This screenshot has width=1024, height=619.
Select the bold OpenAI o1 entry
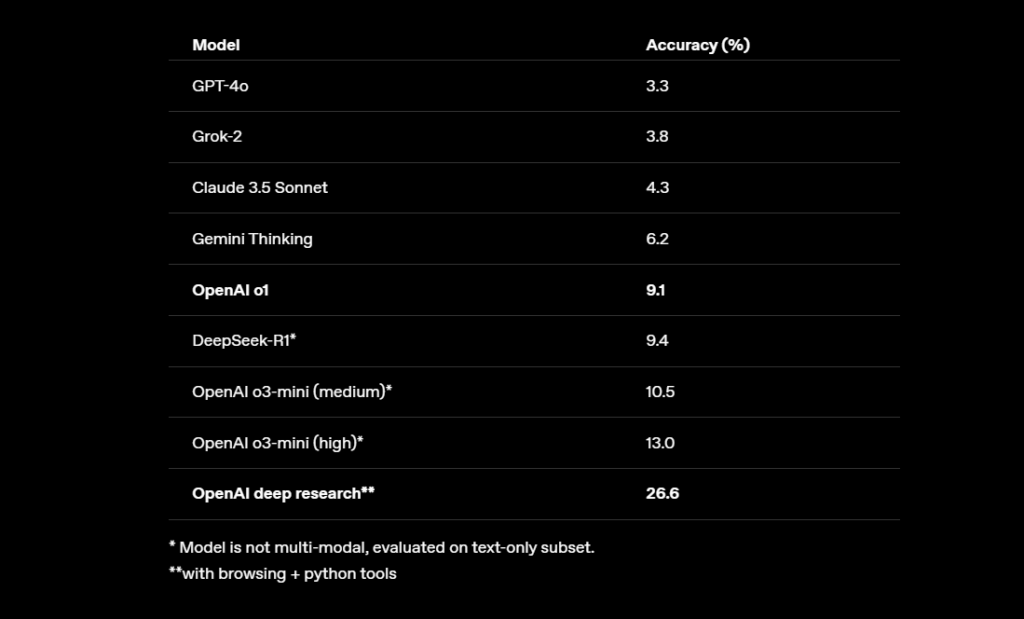229,290
